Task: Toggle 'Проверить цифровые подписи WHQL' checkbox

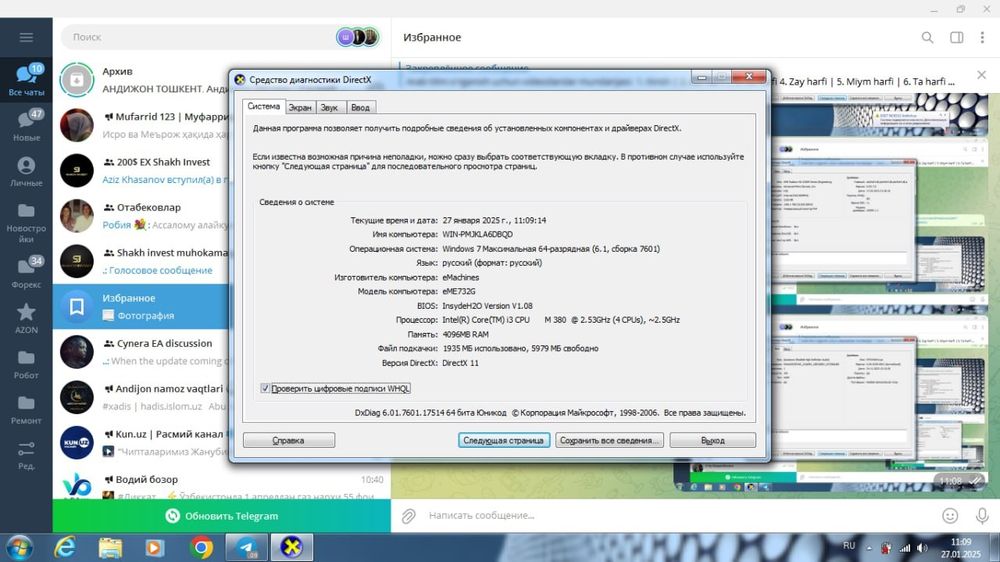Action: coord(265,388)
